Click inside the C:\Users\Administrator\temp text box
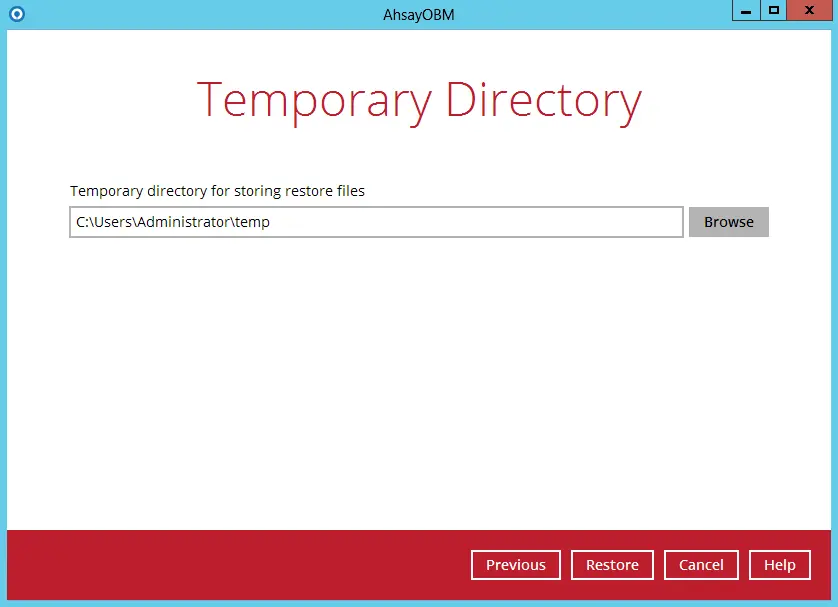This screenshot has height=607, width=838. (375, 221)
